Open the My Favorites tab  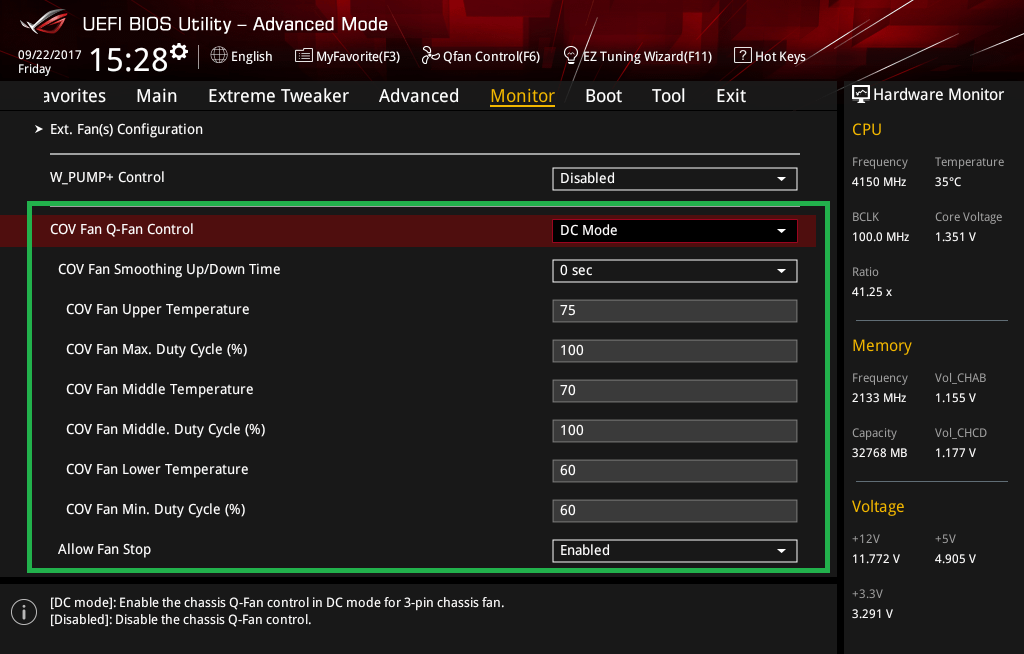tap(74, 96)
